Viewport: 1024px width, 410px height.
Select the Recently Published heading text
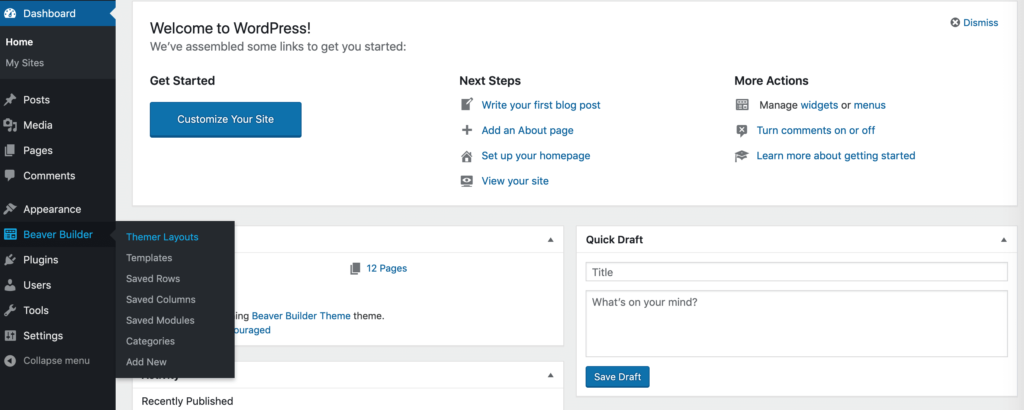[187, 401]
